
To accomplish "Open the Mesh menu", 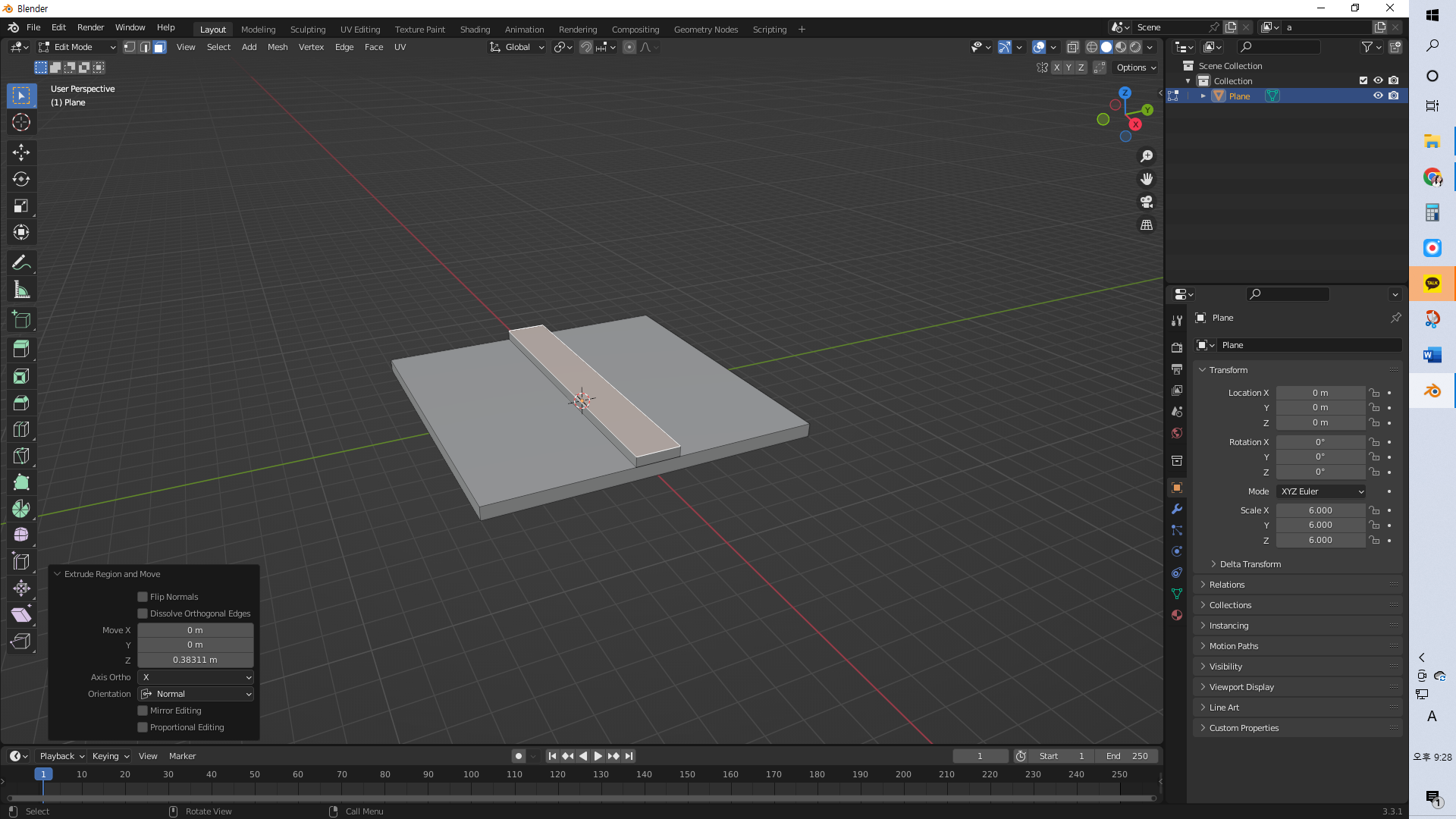I will pyautogui.click(x=278, y=47).
